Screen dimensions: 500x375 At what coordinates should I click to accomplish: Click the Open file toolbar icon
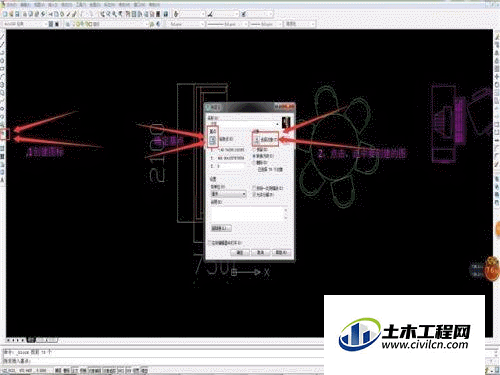(x=11, y=14)
